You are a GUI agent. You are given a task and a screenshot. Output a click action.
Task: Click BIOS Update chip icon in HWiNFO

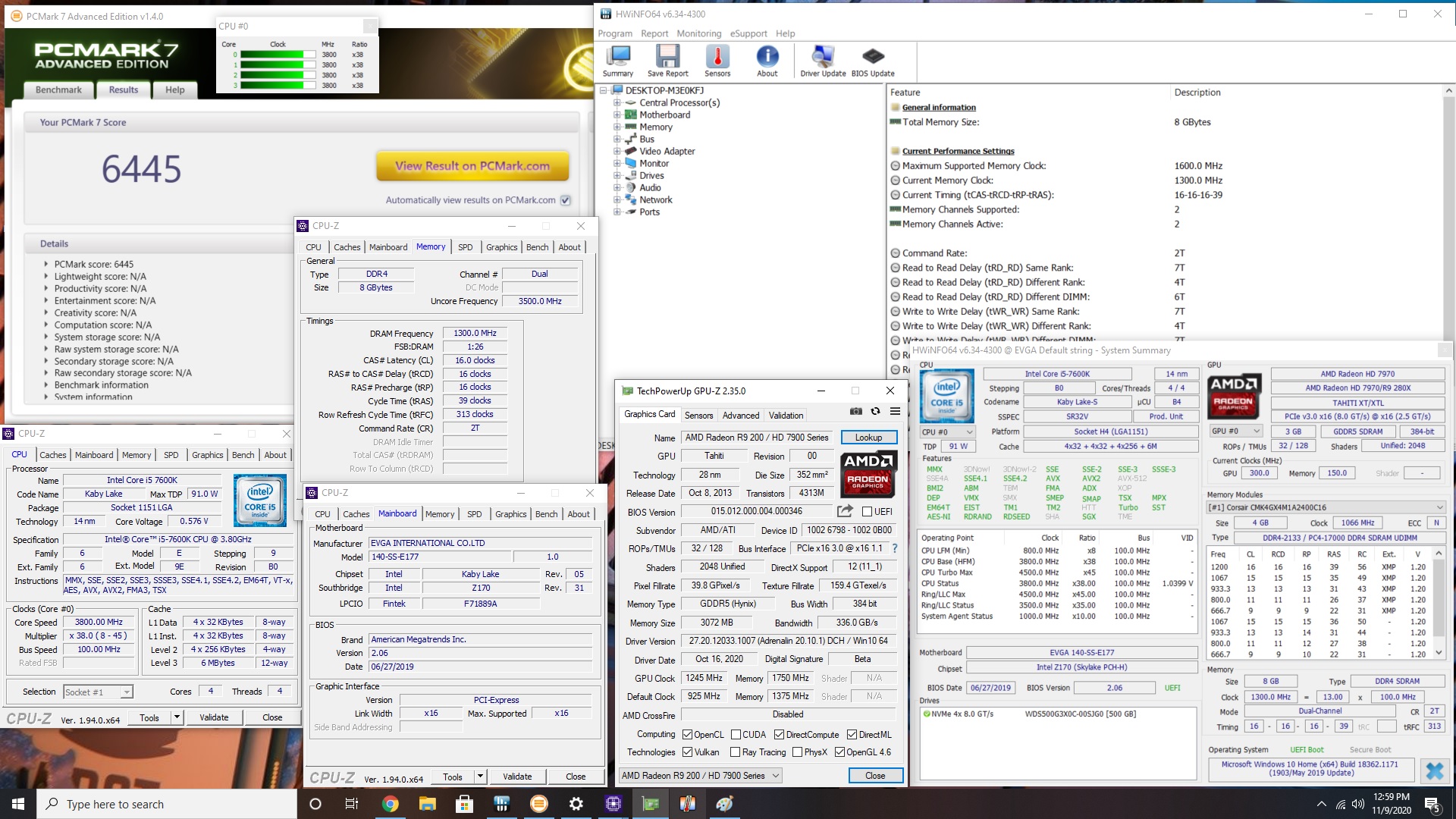point(873,61)
